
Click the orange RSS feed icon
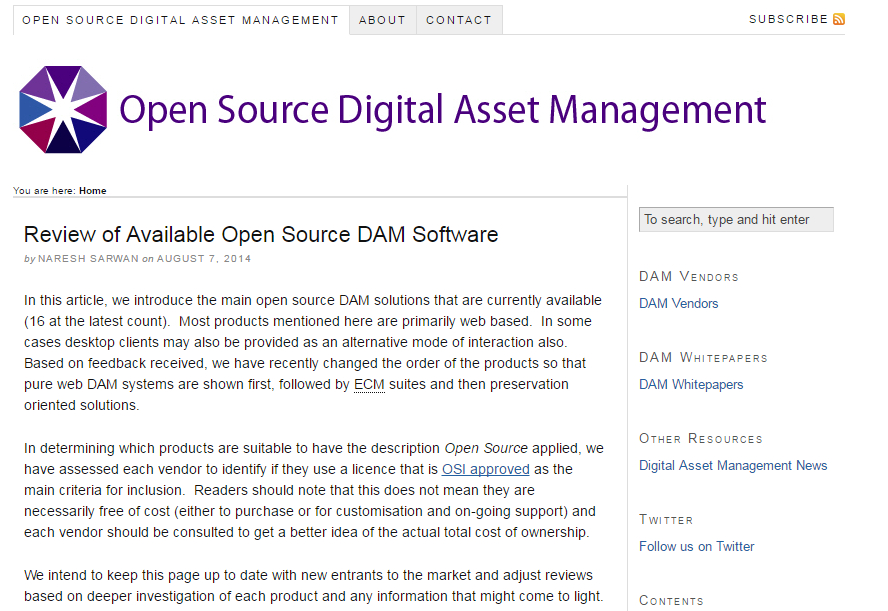[x=839, y=19]
